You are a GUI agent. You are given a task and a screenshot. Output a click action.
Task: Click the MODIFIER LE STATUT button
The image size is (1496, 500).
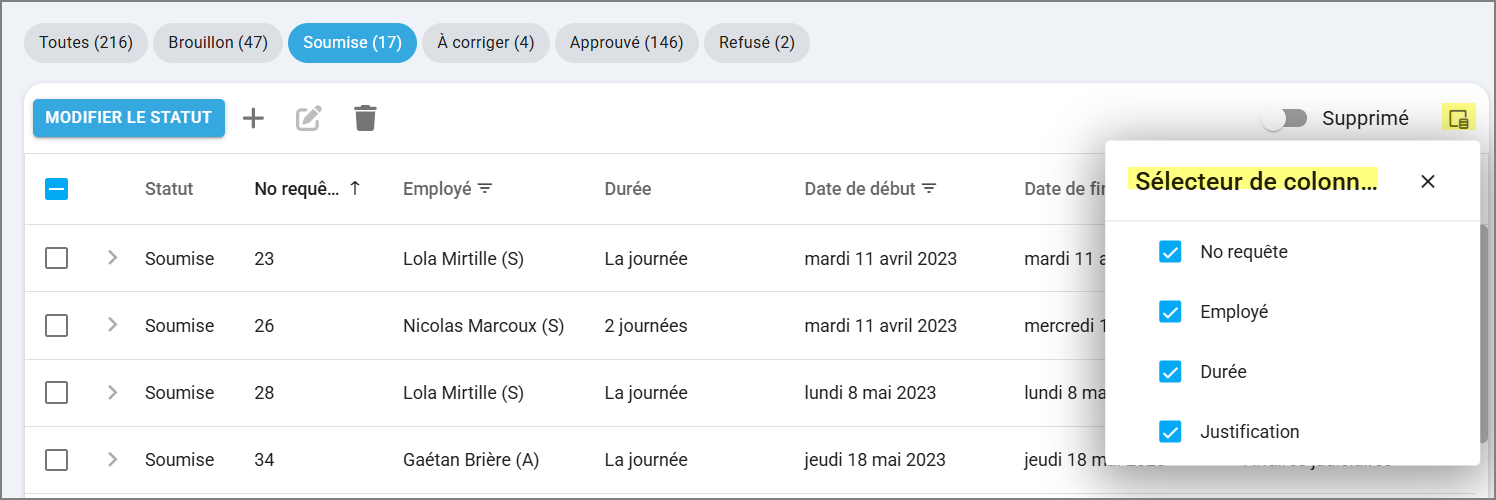pyautogui.click(x=128, y=118)
